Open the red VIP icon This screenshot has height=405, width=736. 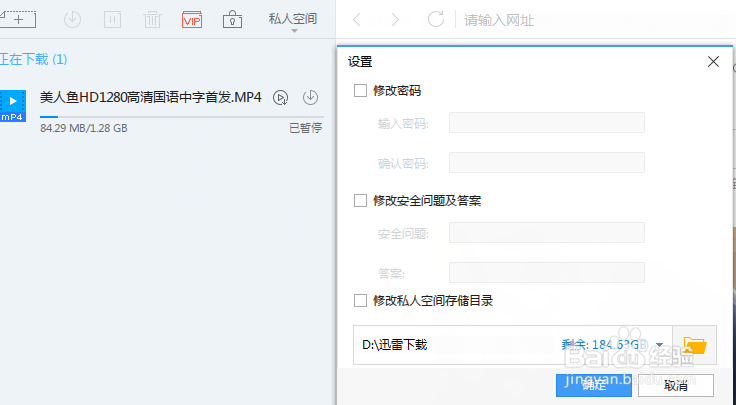[192, 20]
